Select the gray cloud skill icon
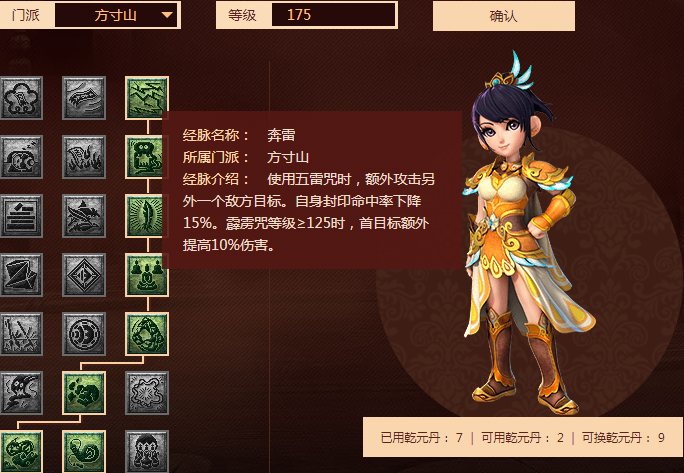Viewport: 684px width, 473px height. [21, 98]
